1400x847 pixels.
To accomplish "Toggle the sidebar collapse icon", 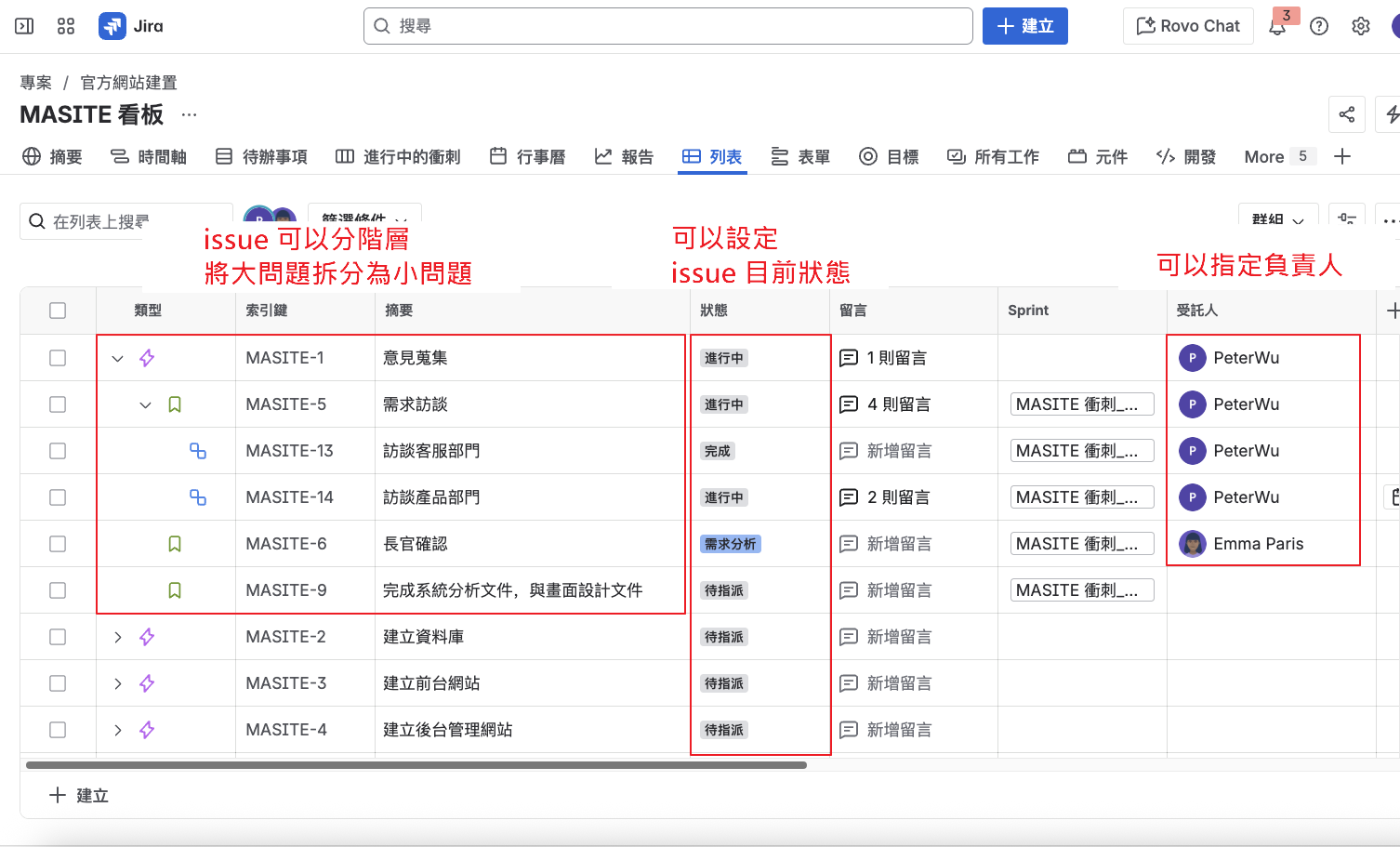I will [x=25, y=26].
